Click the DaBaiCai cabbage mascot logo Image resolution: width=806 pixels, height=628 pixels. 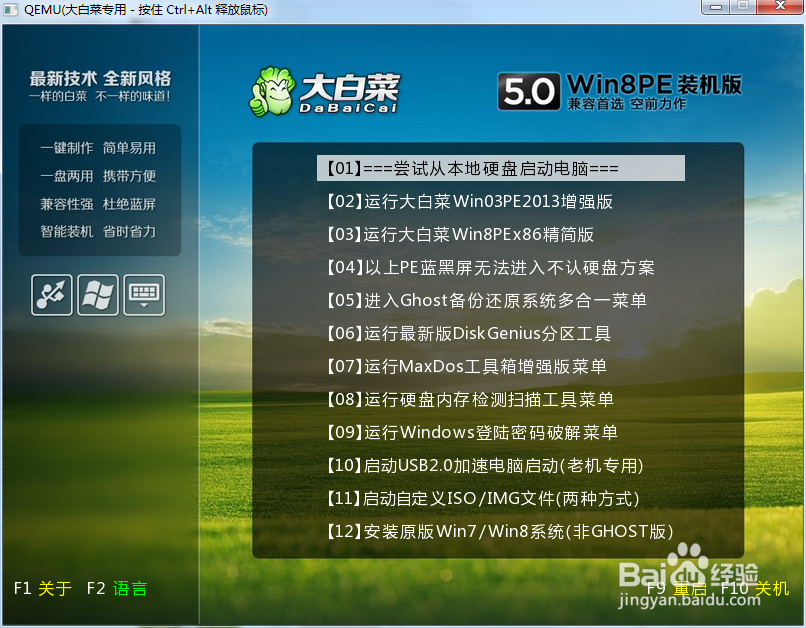coord(272,91)
